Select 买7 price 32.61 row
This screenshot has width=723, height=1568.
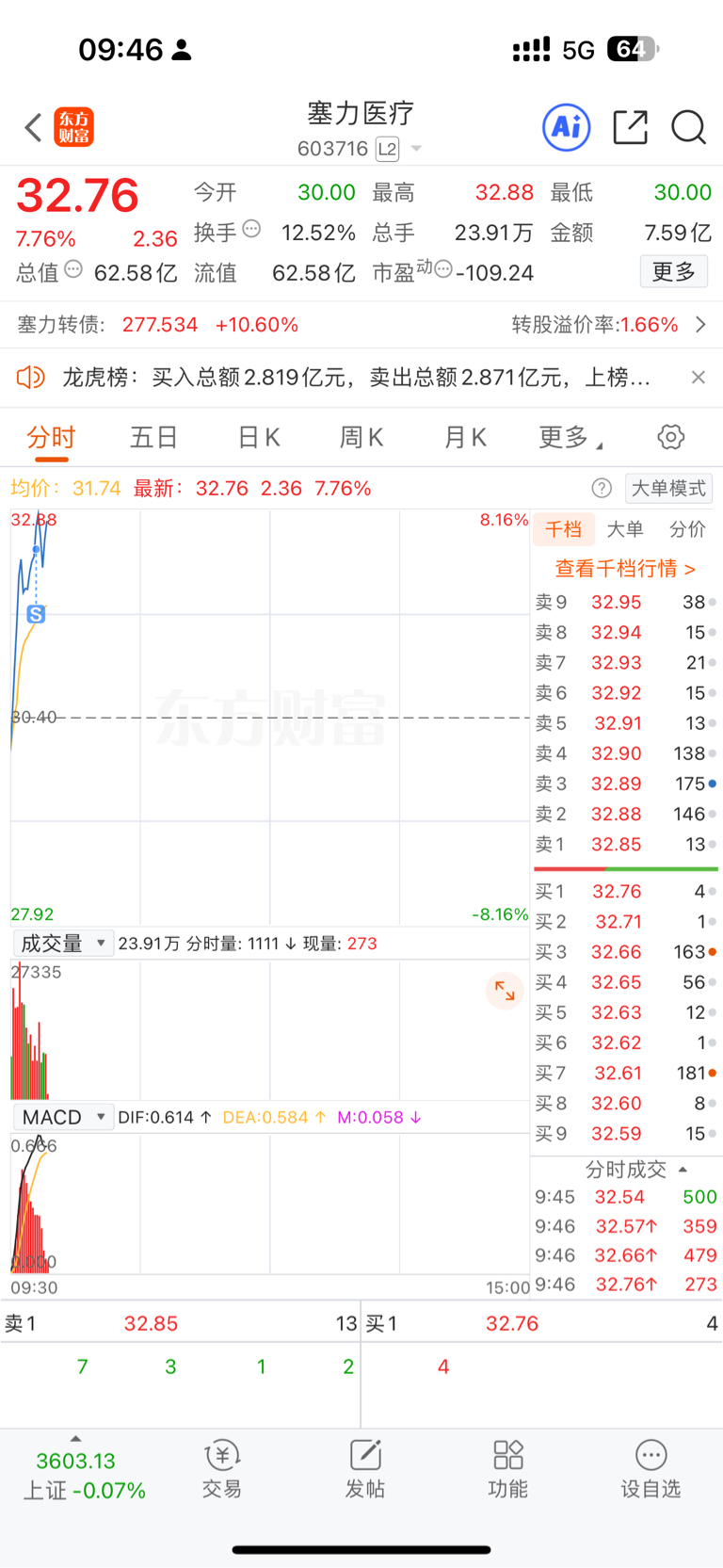click(x=625, y=1073)
